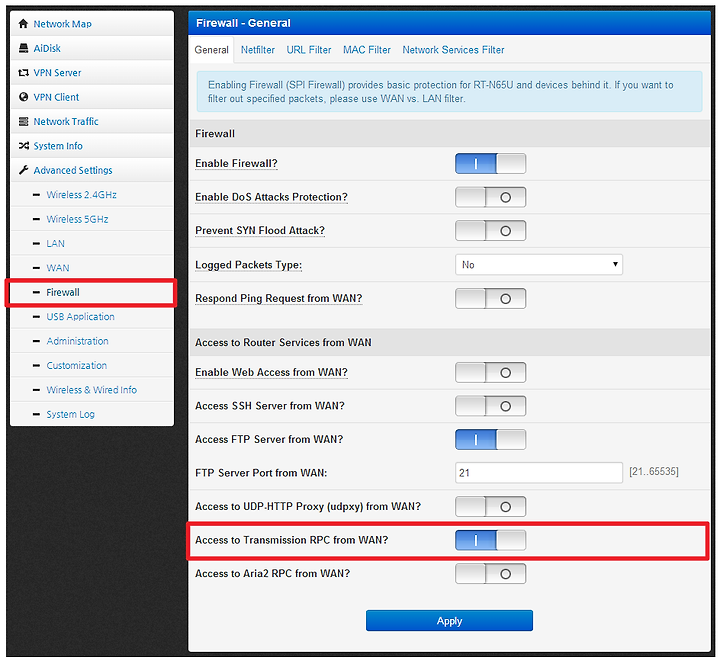Enable Aria2 RPC access from WAN
Screen dimensions: 720x664
click(x=490, y=574)
